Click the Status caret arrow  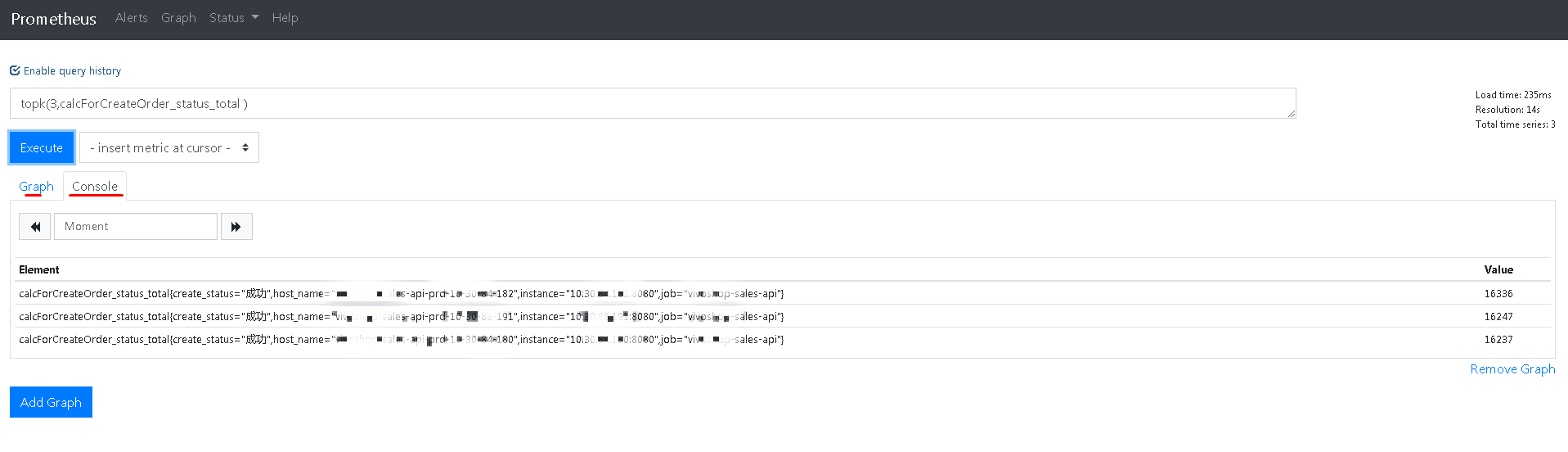254,17
